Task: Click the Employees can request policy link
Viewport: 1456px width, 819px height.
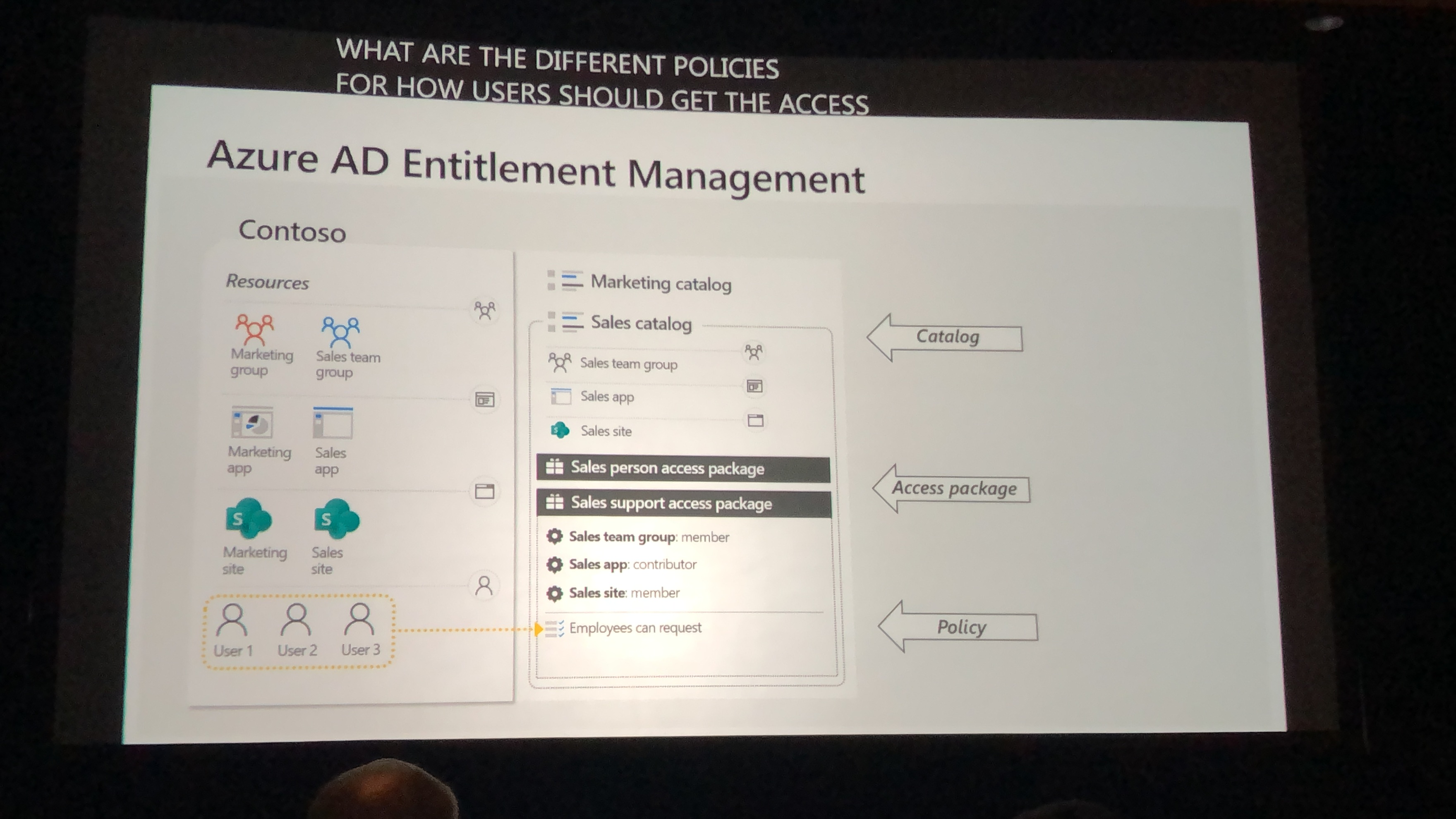Action: (635, 628)
